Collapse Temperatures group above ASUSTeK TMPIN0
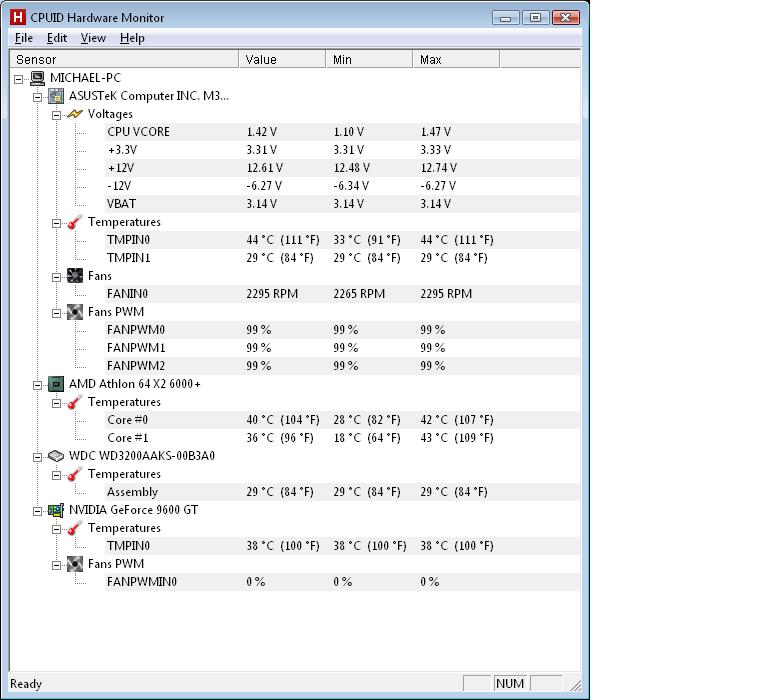Screen dimensions: 779x700 [x=57, y=223]
